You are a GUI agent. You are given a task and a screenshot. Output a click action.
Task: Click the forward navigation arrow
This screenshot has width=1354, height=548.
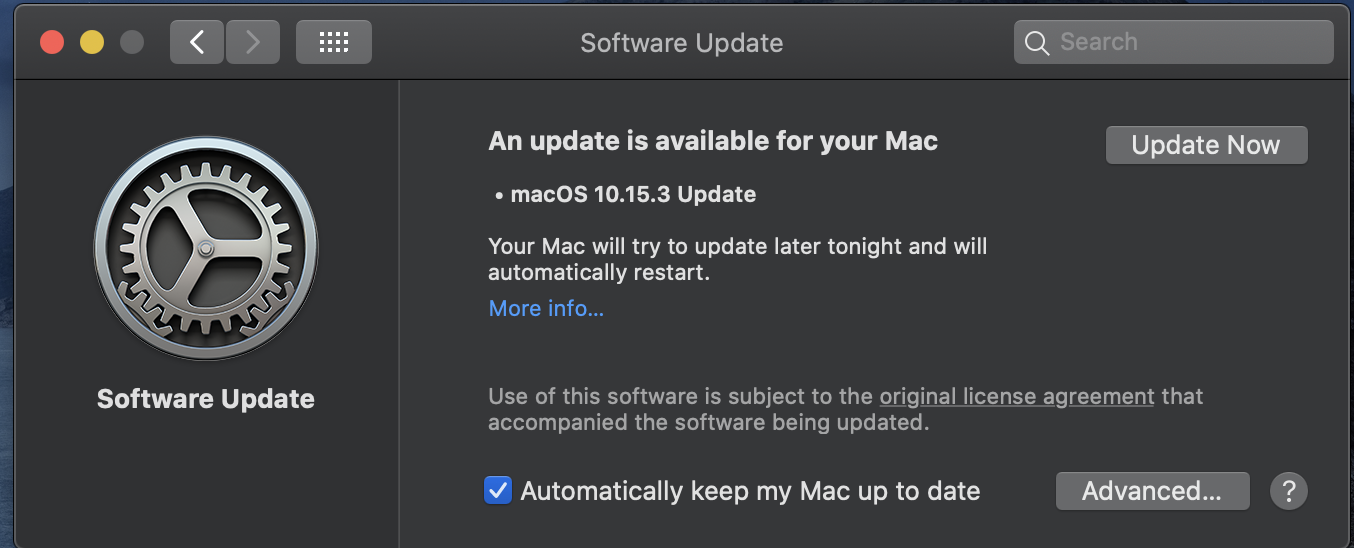pyautogui.click(x=252, y=42)
